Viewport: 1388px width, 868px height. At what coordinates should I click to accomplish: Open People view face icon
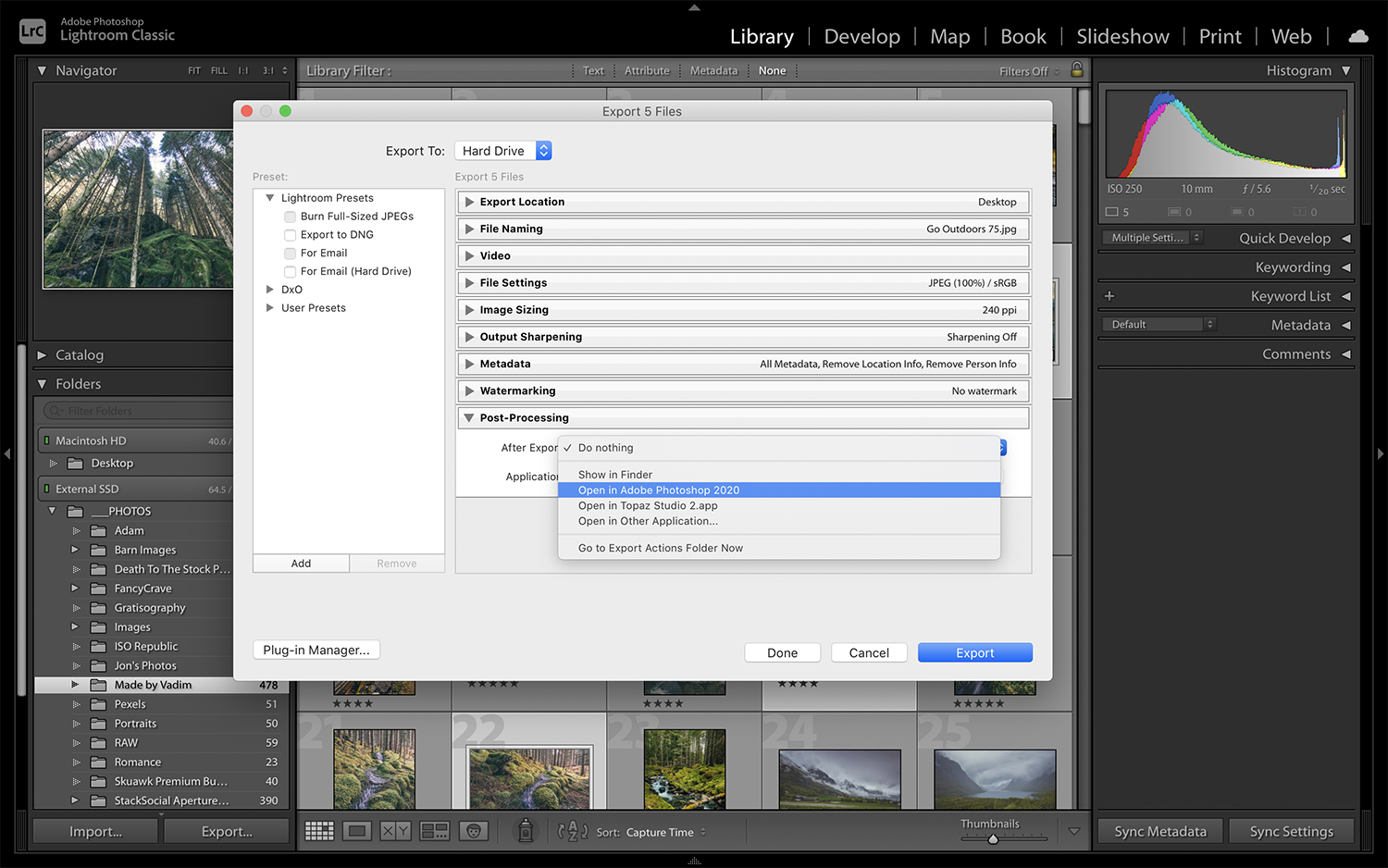pos(474,831)
